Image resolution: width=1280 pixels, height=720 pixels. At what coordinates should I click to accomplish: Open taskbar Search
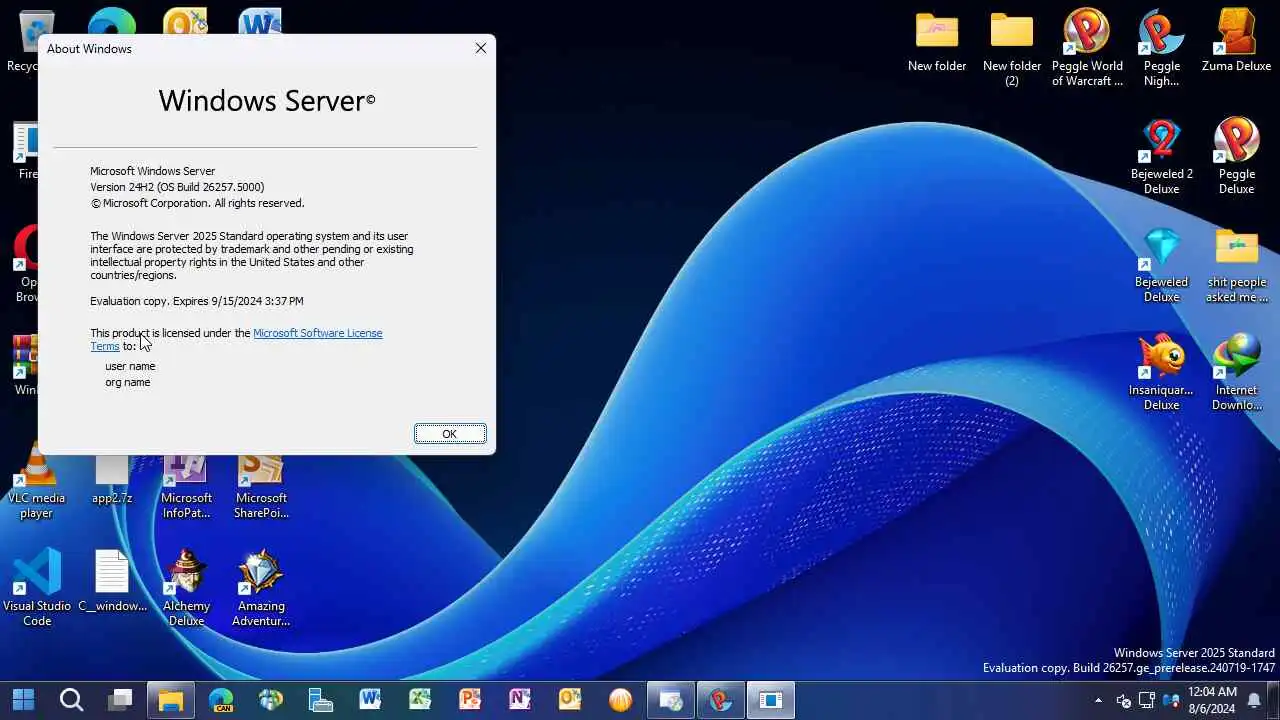coord(71,700)
